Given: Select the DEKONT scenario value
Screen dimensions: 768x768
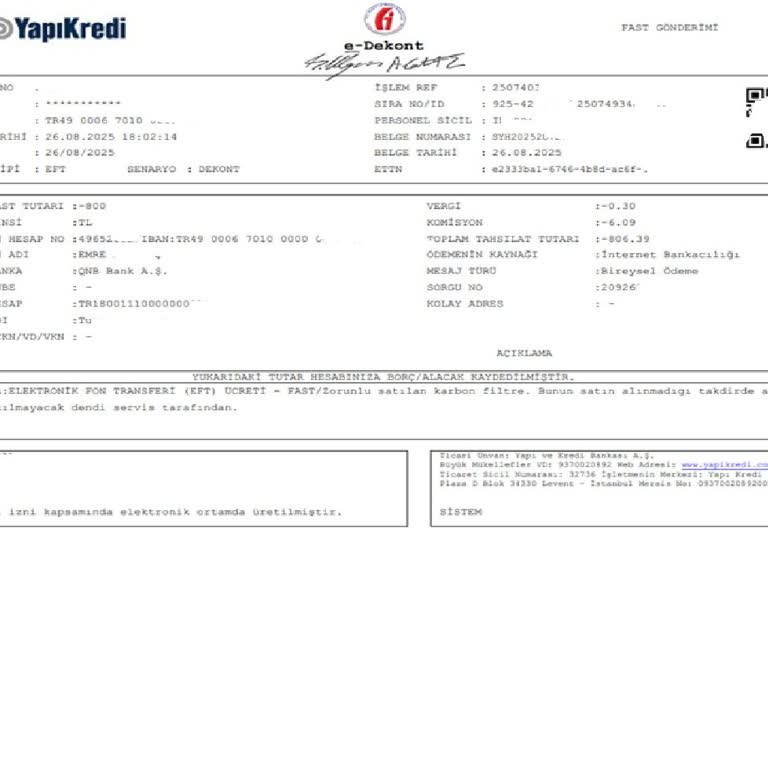Looking at the screenshot, I should pyautogui.click(x=219, y=169).
